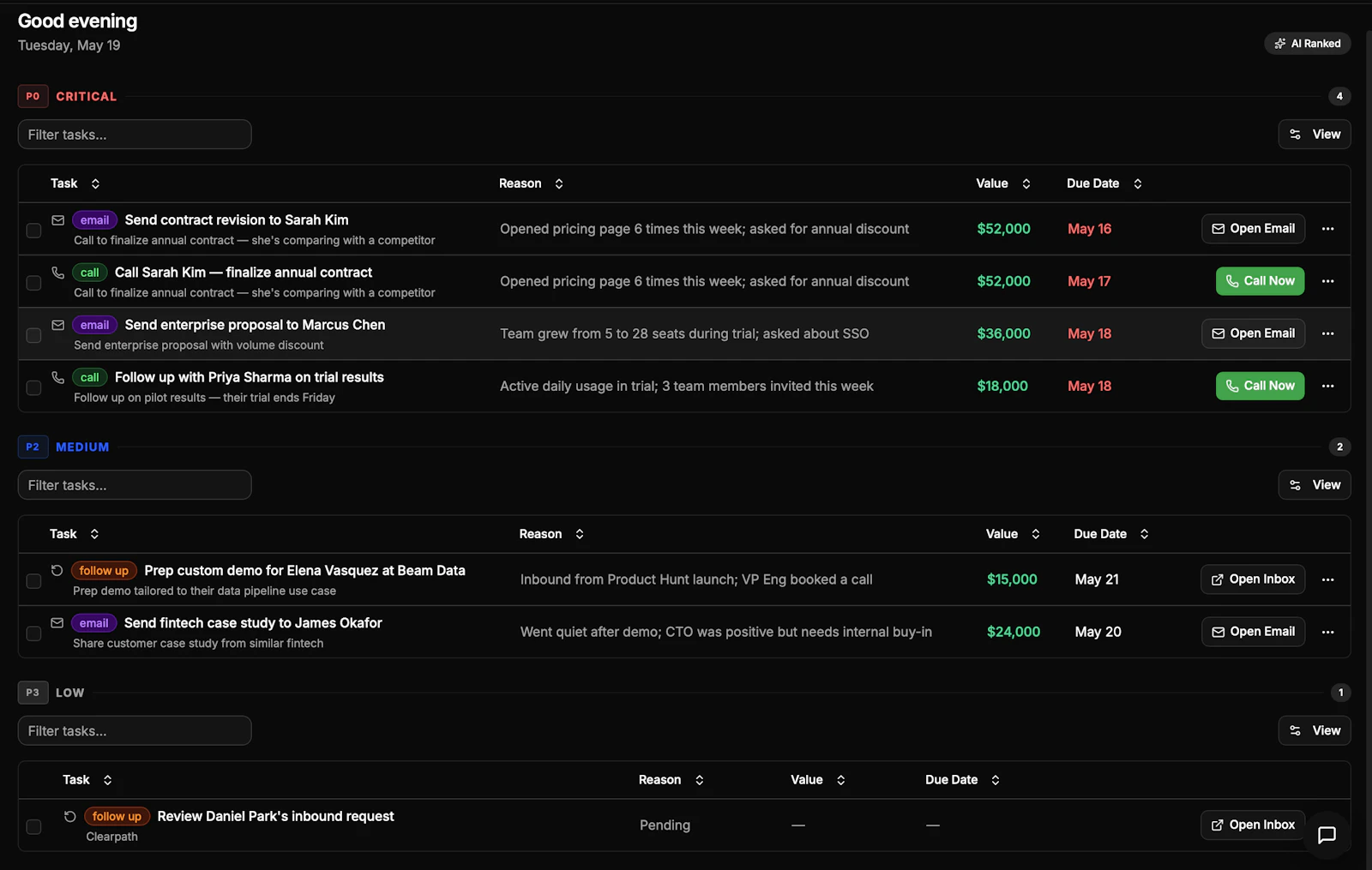Click phone icon in Priya Sharma row
Image resolution: width=1372 pixels, height=870 pixels.
tap(58, 377)
